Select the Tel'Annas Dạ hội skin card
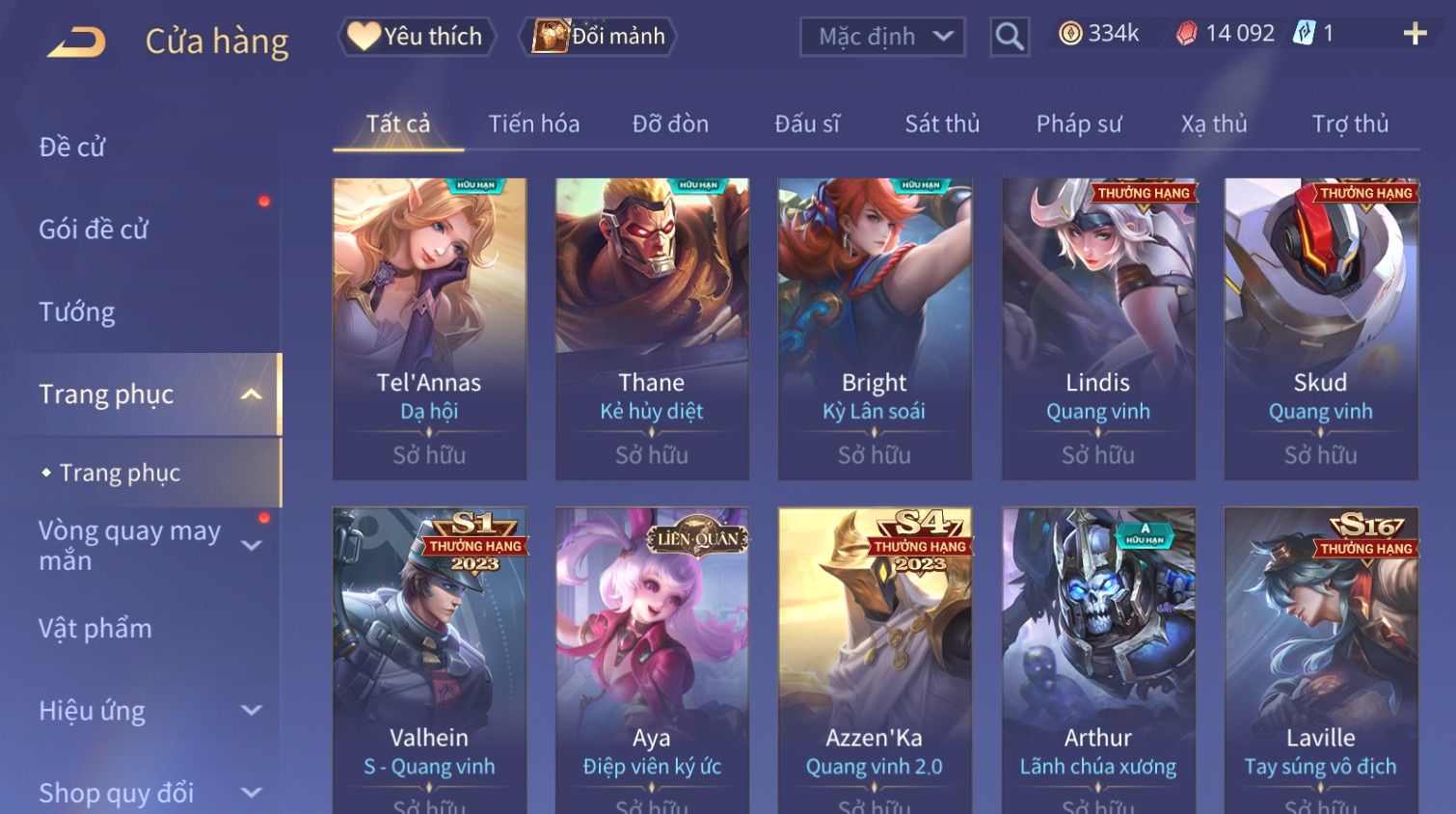This screenshot has width=1456, height=814. 429,329
